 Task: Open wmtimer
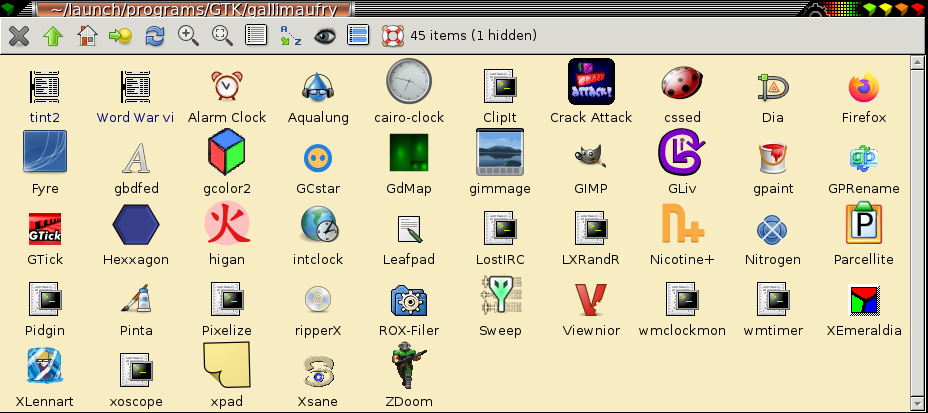[x=773, y=299]
